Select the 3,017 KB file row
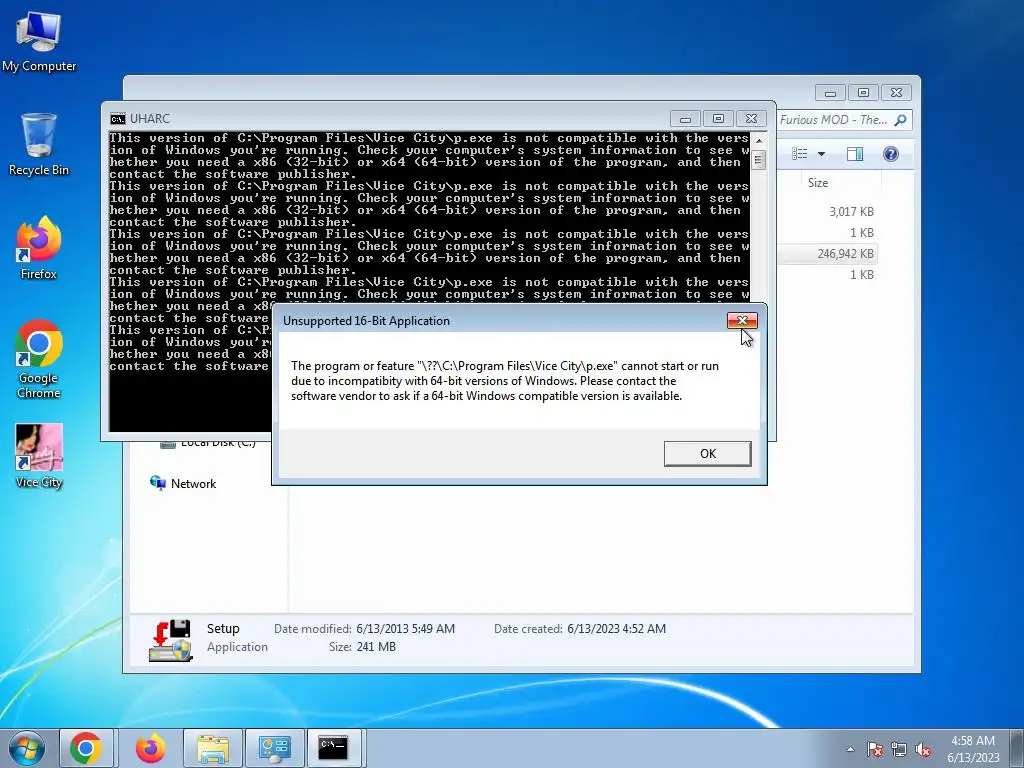 827,212
